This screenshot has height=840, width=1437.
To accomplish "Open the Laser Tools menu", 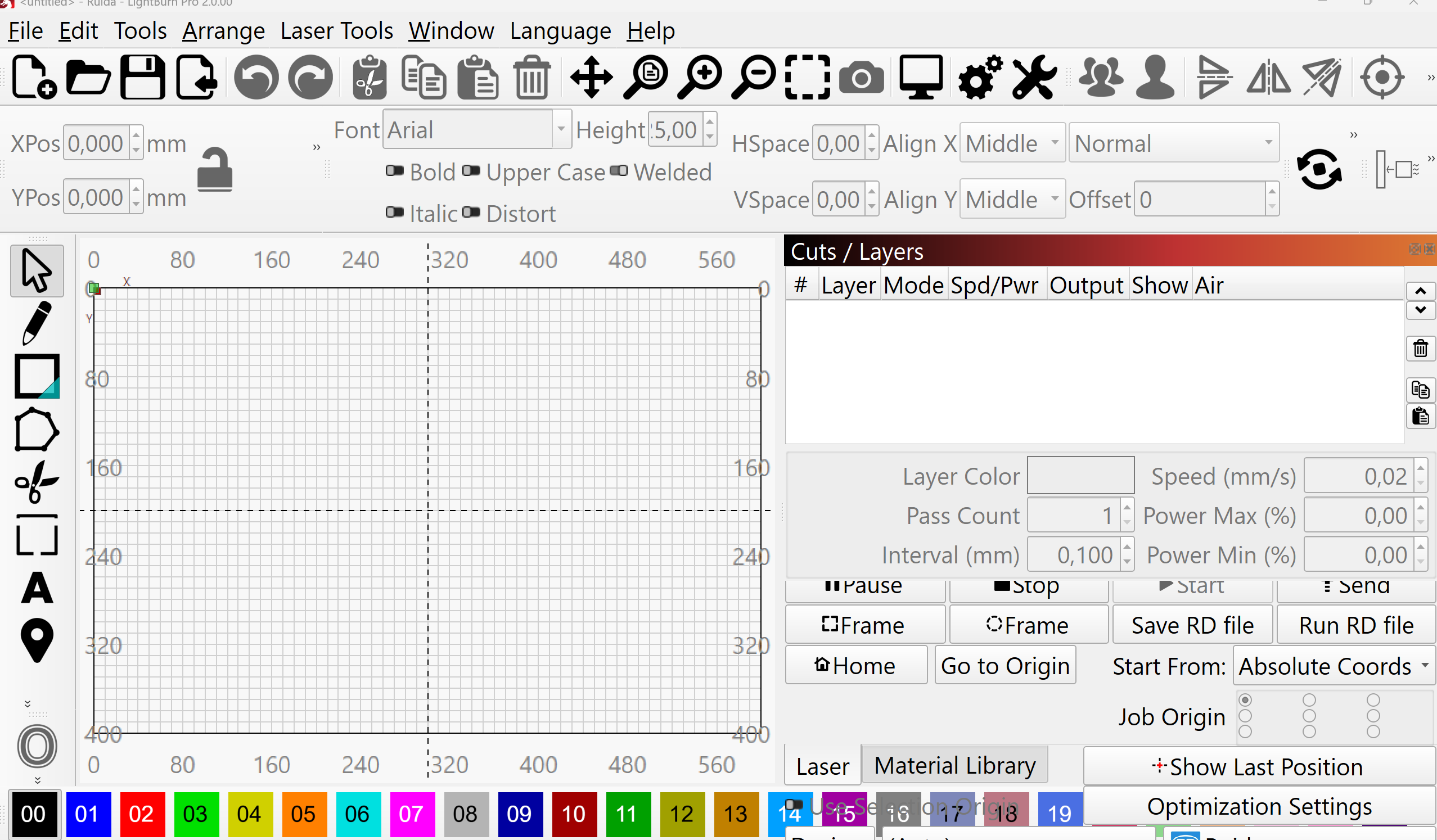I will [x=336, y=31].
